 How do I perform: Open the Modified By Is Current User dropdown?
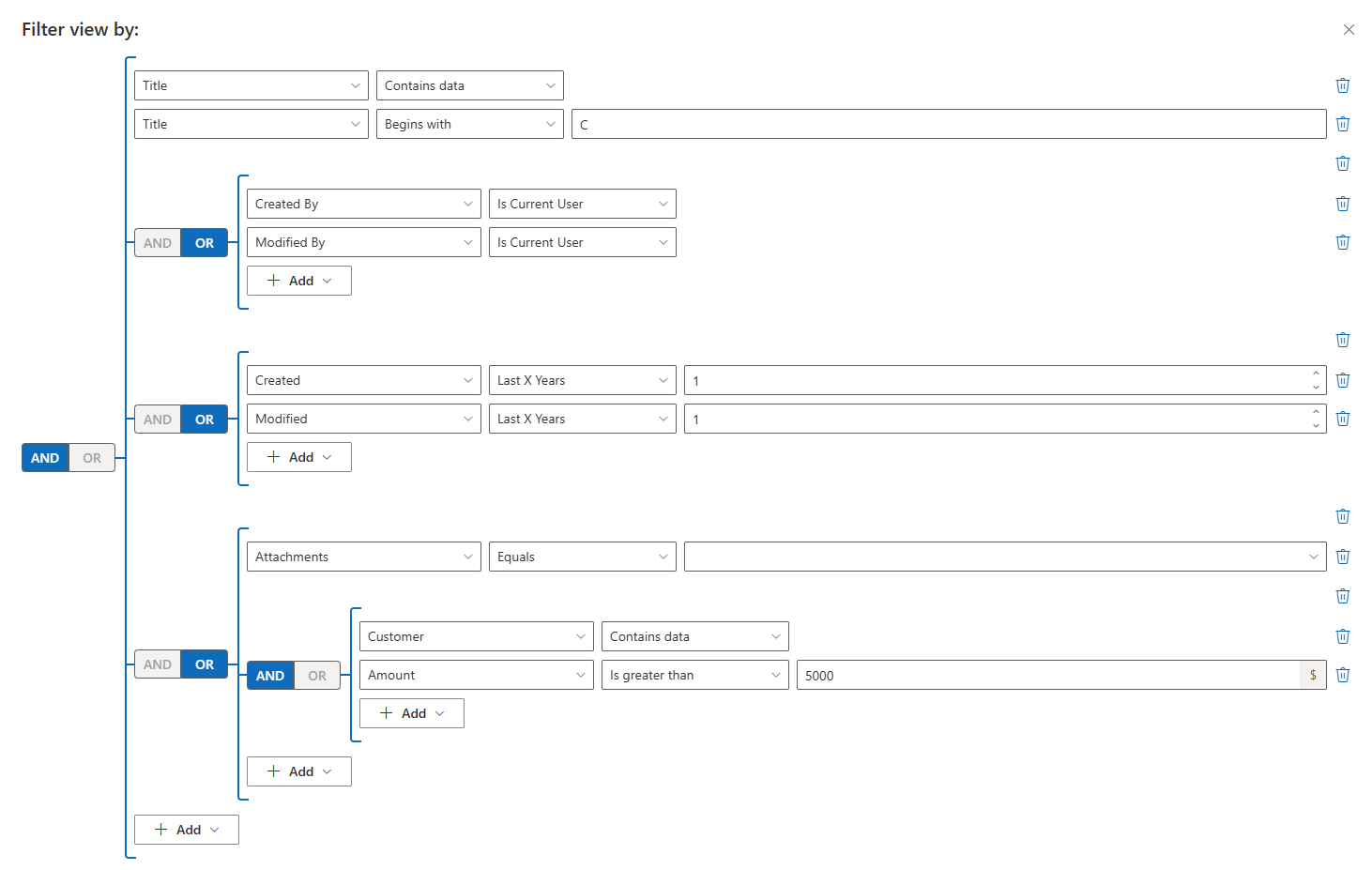coord(583,242)
